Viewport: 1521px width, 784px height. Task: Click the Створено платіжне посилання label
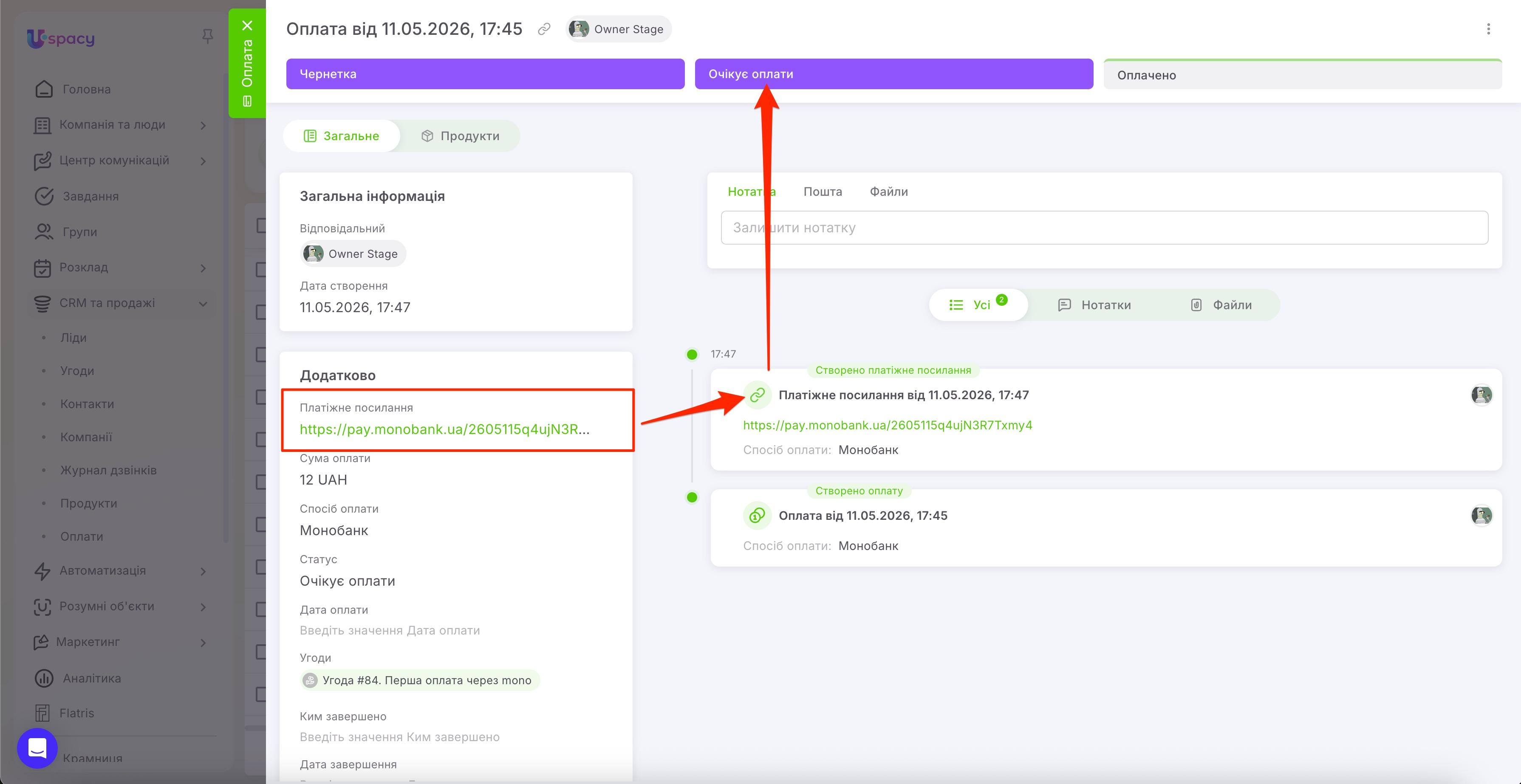(893, 370)
